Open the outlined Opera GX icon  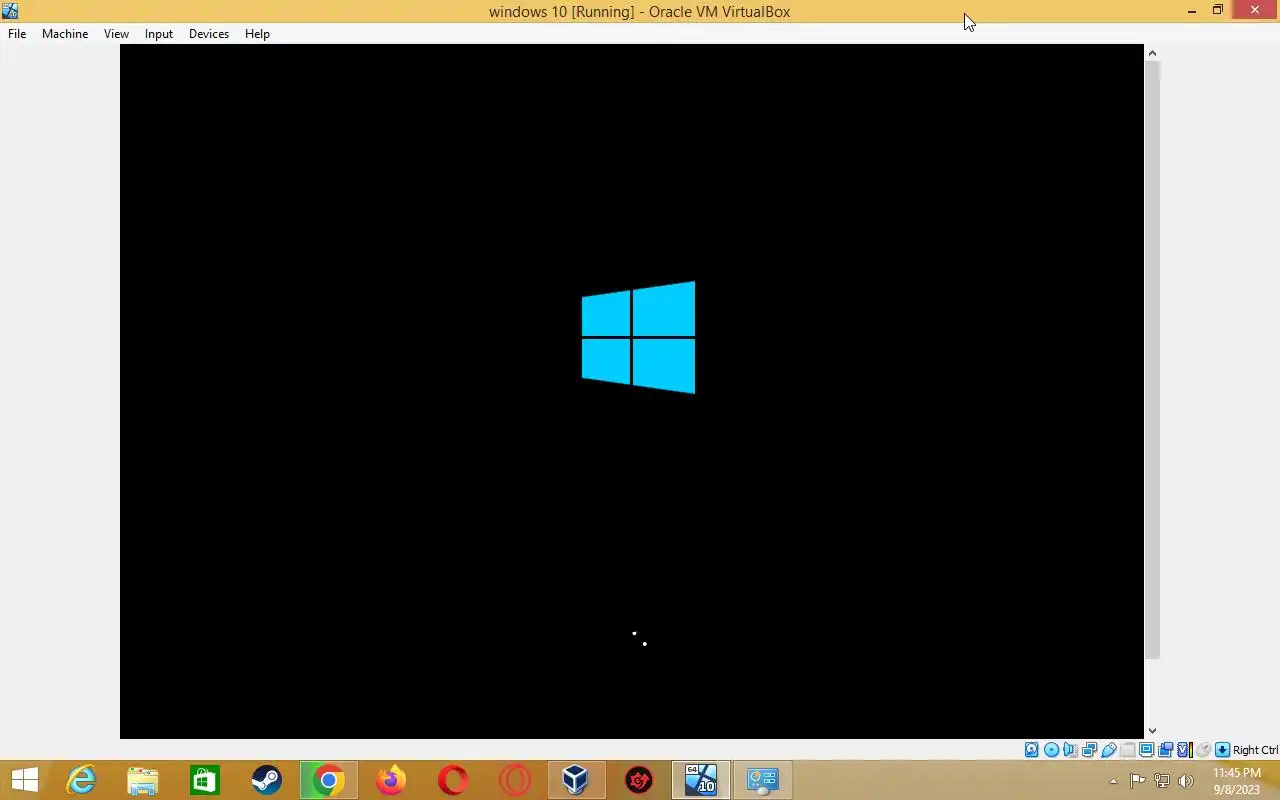click(515, 779)
